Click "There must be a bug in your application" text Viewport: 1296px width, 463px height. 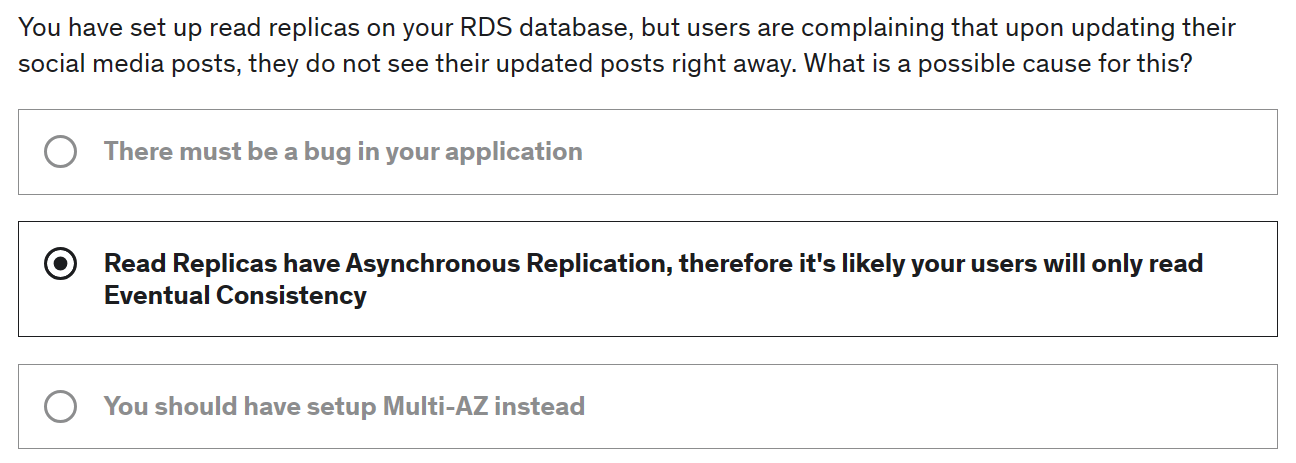point(342,152)
